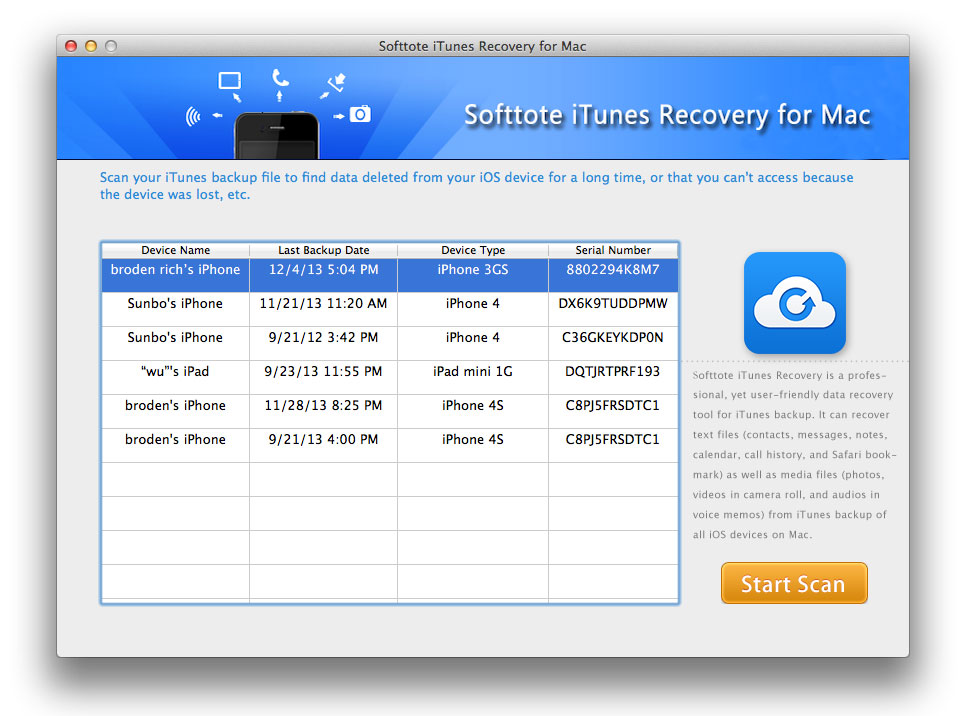Screen dimensions: 966x716
Task: Click the camera icon in the banner
Action: (x=360, y=115)
